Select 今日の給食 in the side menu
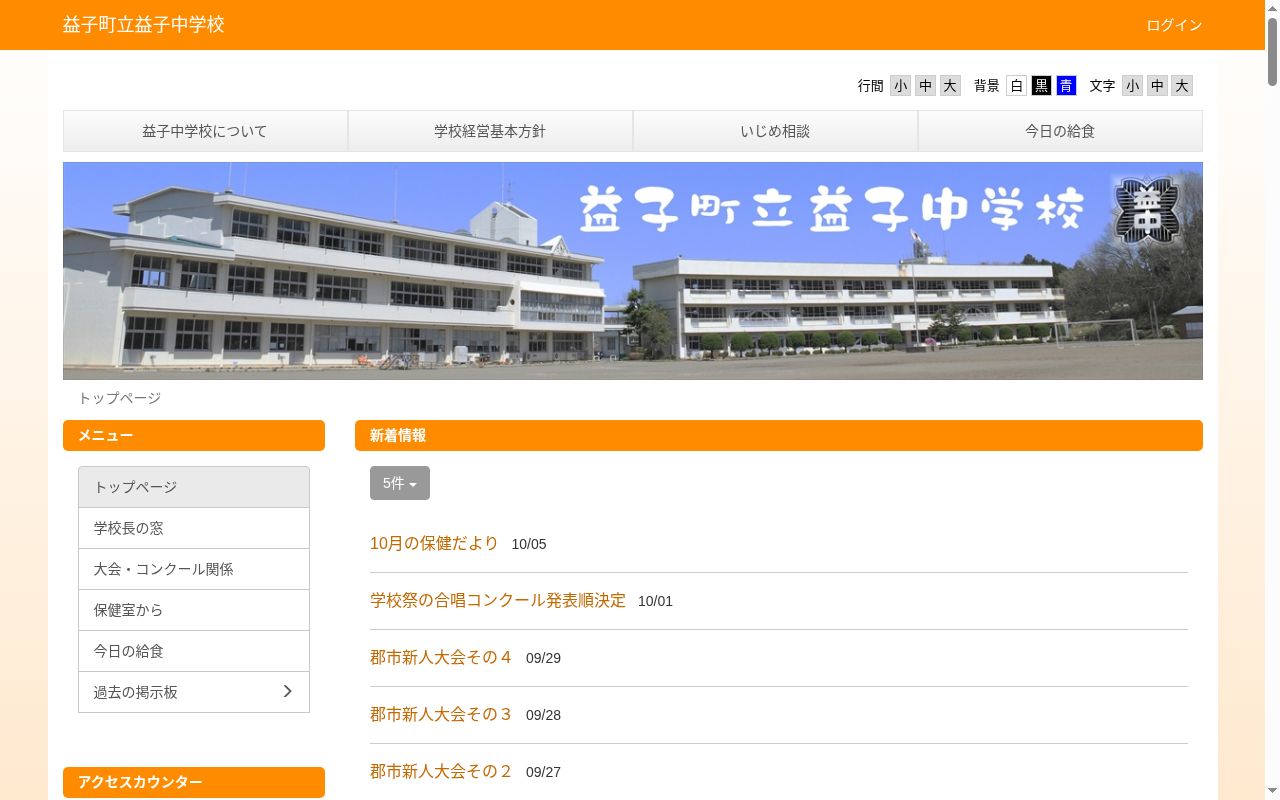The width and height of the screenshot is (1280, 800). point(194,651)
